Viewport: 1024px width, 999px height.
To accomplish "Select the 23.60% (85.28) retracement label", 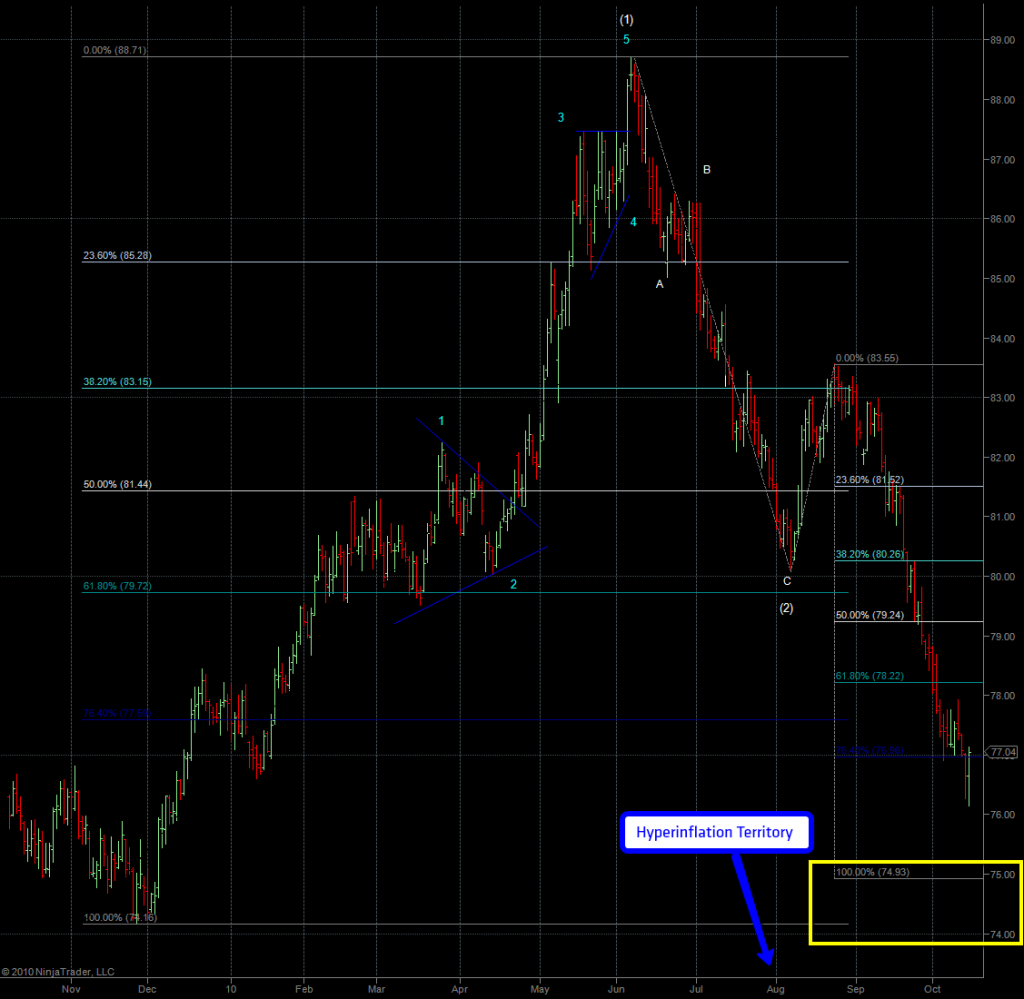I will click(x=117, y=256).
